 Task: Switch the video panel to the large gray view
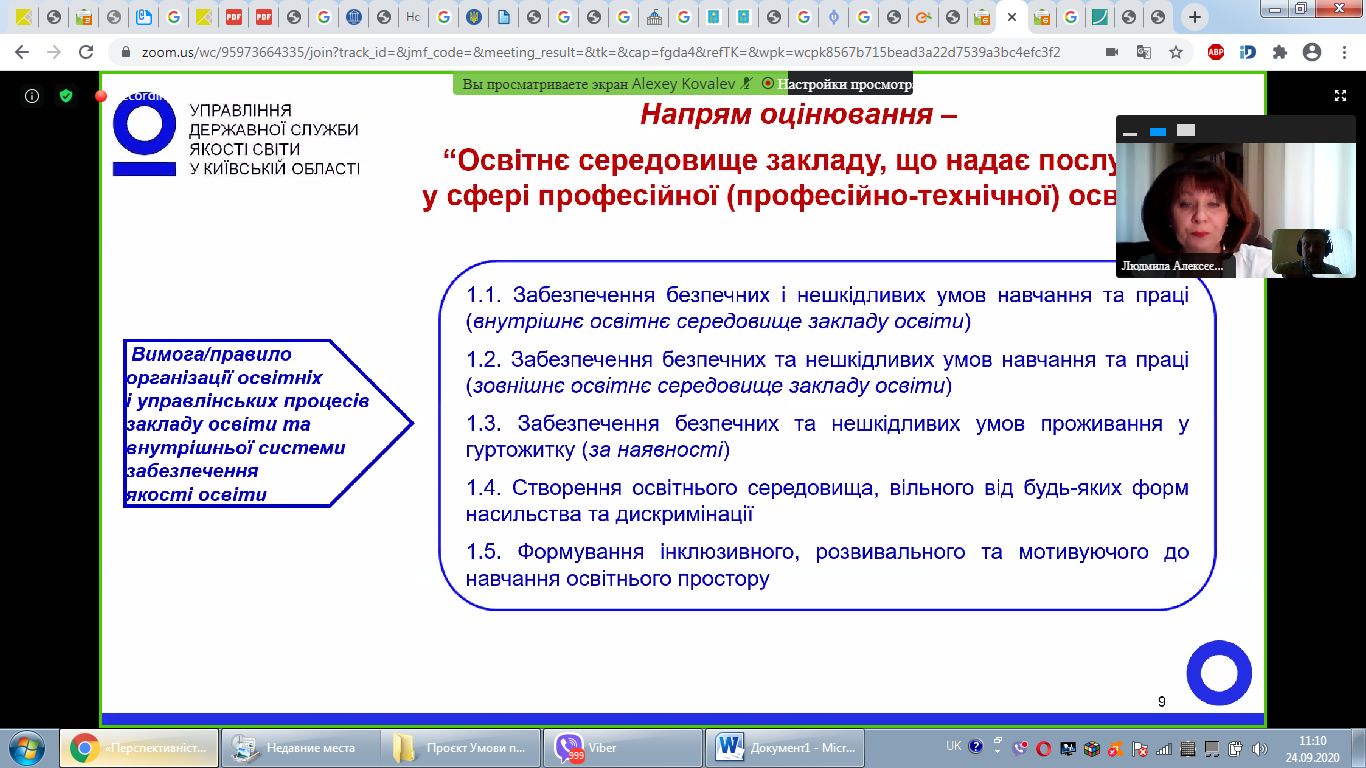click(1186, 130)
